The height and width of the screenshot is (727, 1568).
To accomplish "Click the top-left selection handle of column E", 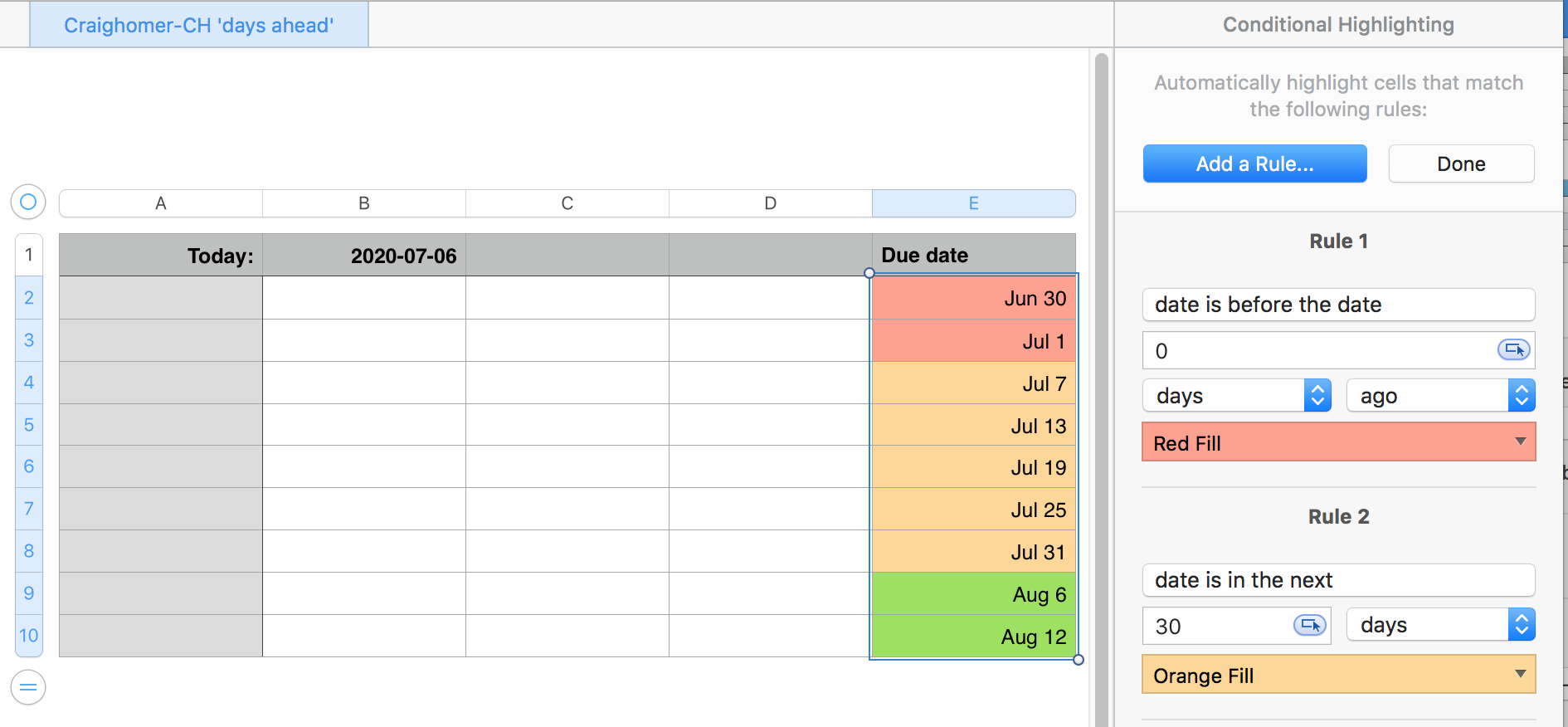I will click(x=869, y=273).
